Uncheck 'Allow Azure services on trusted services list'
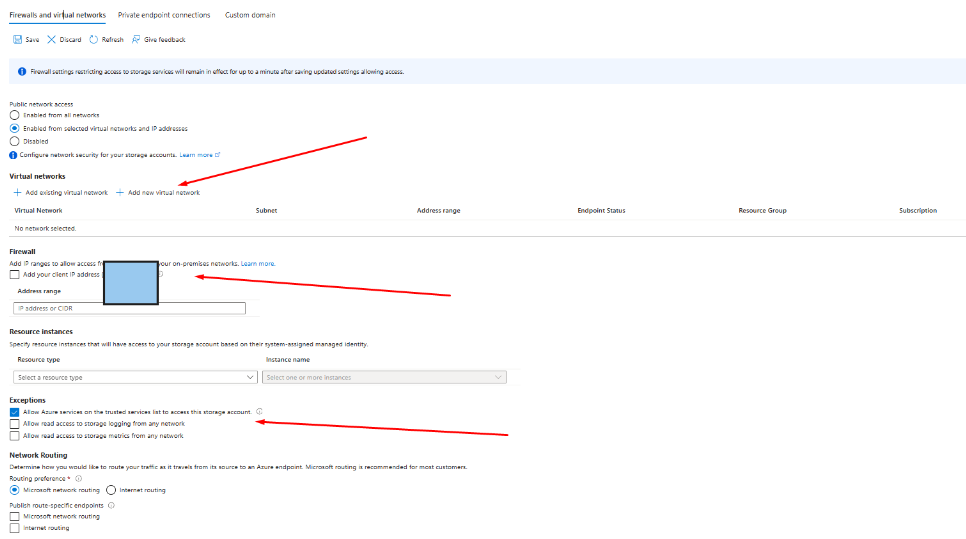The image size is (966, 539). tap(14, 411)
